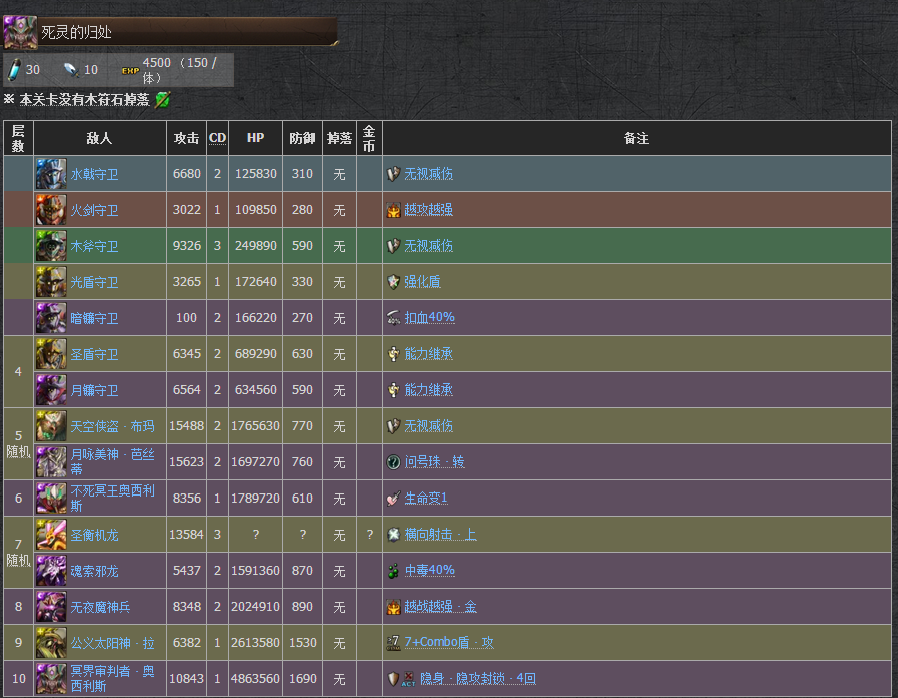Image resolution: width=898 pixels, height=698 pixels.
Task: Click the poison icon beside 中毒40%
Action: pos(394,570)
